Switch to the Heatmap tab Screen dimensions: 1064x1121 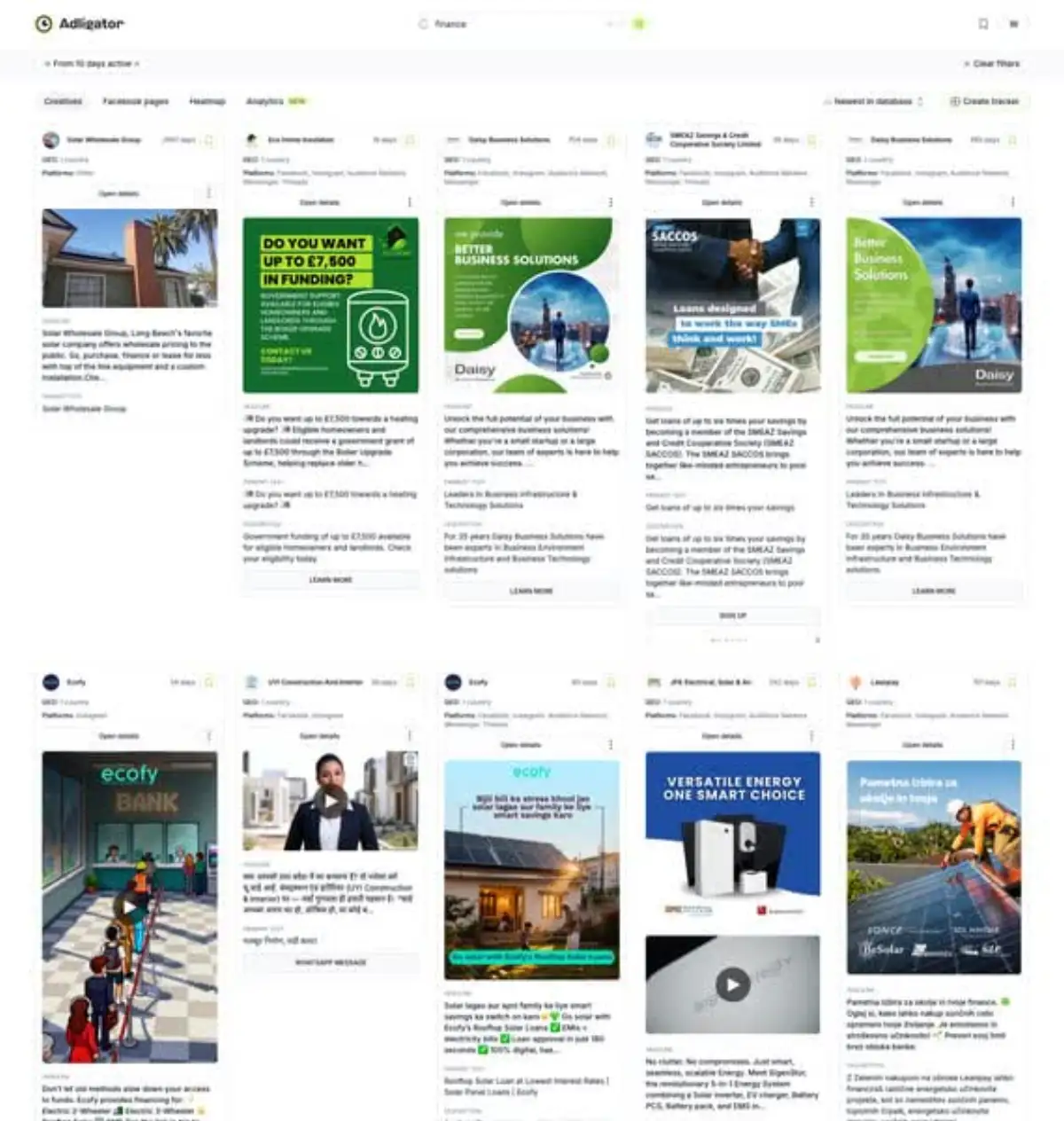coord(206,101)
